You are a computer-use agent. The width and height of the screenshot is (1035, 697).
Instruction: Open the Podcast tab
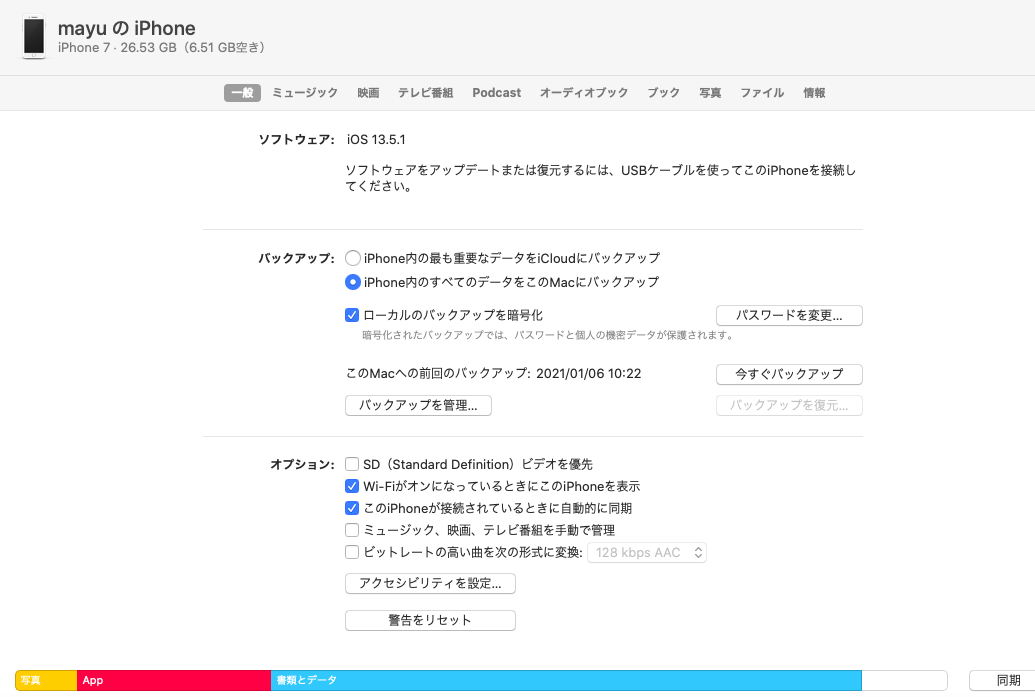click(496, 93)
